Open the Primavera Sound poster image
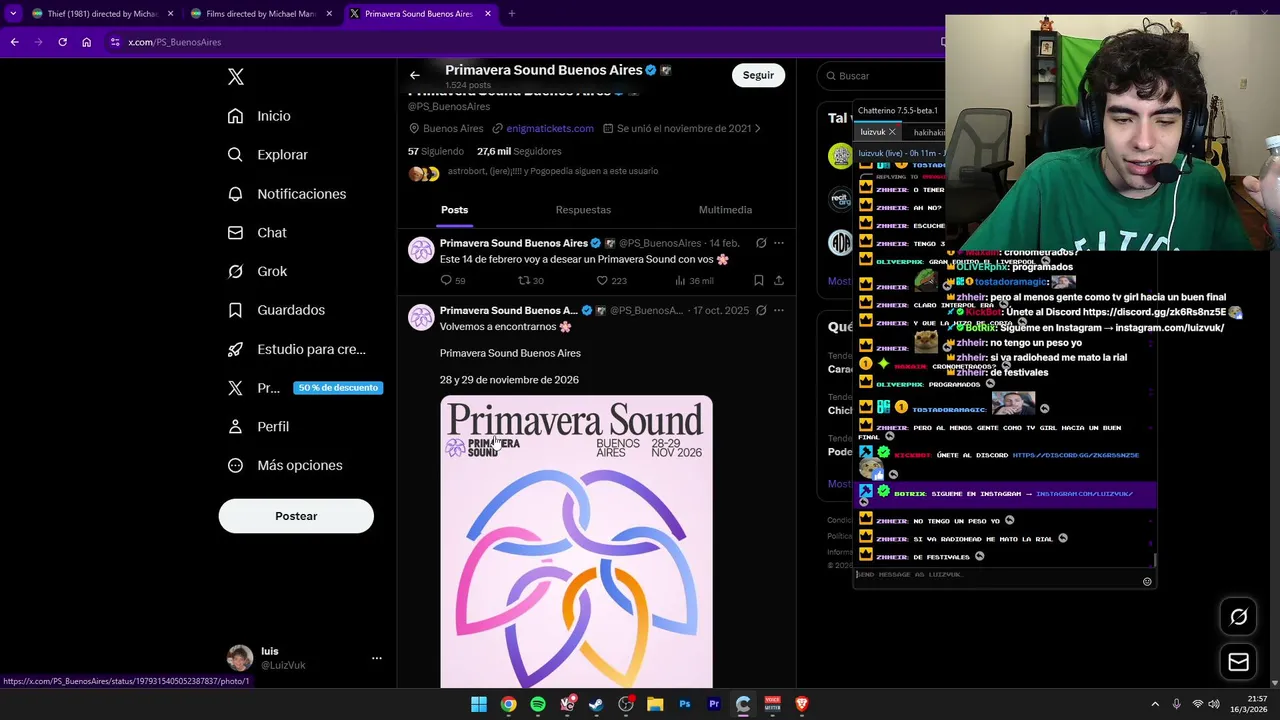The width and height of the screenshot is (1280, 720). click(x=576, y=542)
